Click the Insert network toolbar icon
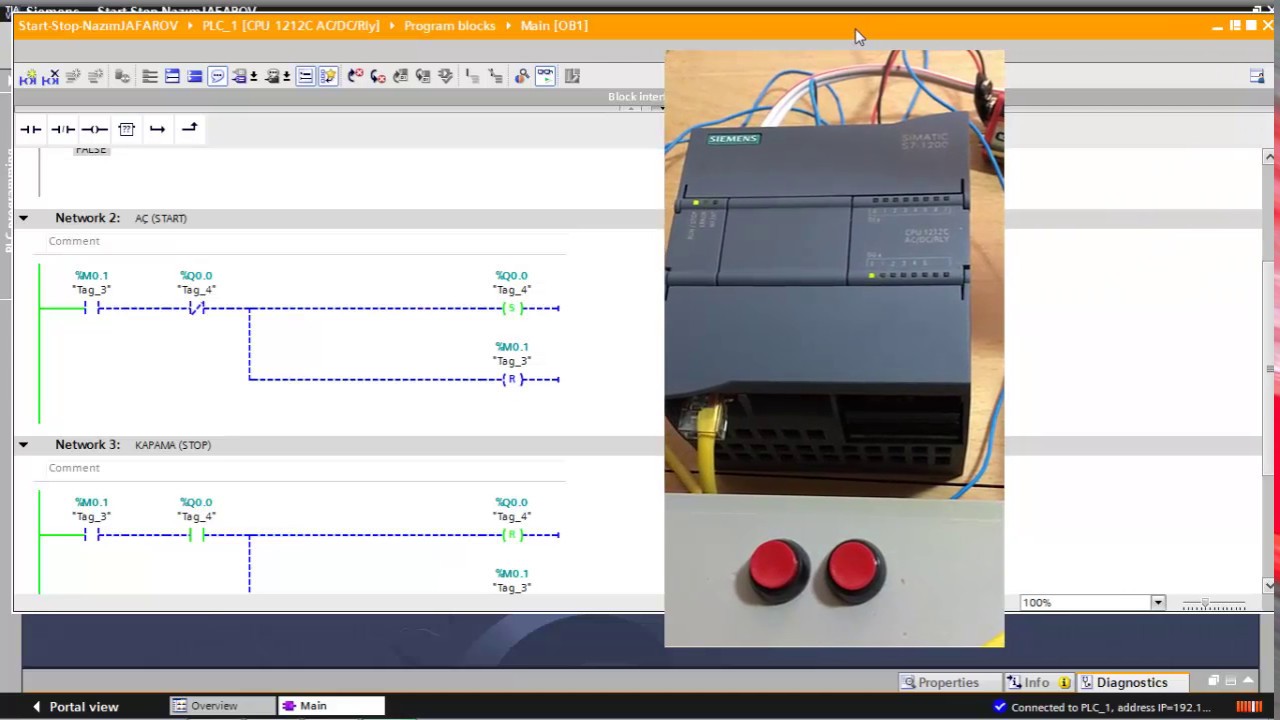This screenshot has width=1280, height=720. pos(28,76)
